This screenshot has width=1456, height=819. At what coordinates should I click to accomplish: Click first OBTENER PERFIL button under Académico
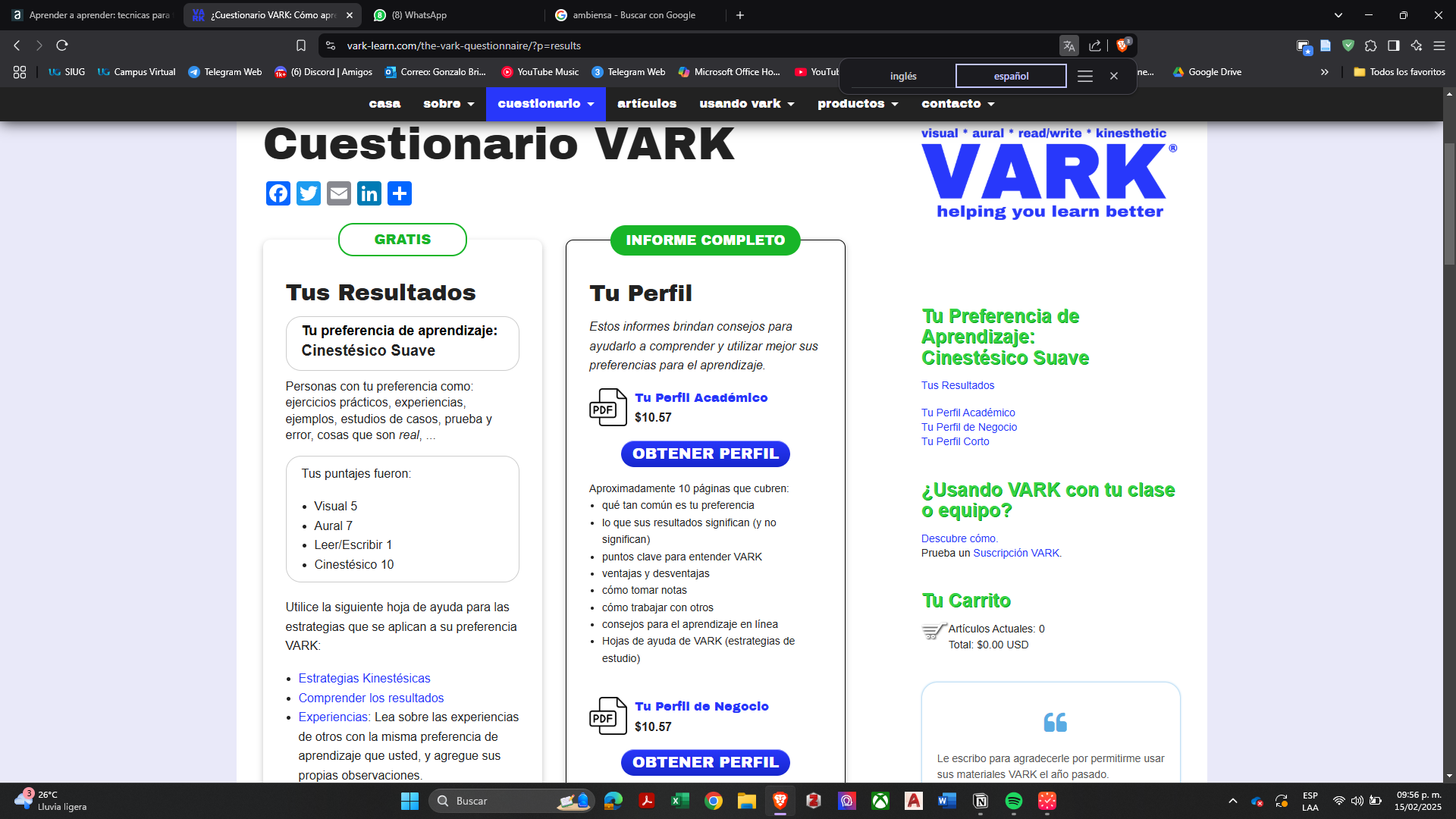coord(705,453)
